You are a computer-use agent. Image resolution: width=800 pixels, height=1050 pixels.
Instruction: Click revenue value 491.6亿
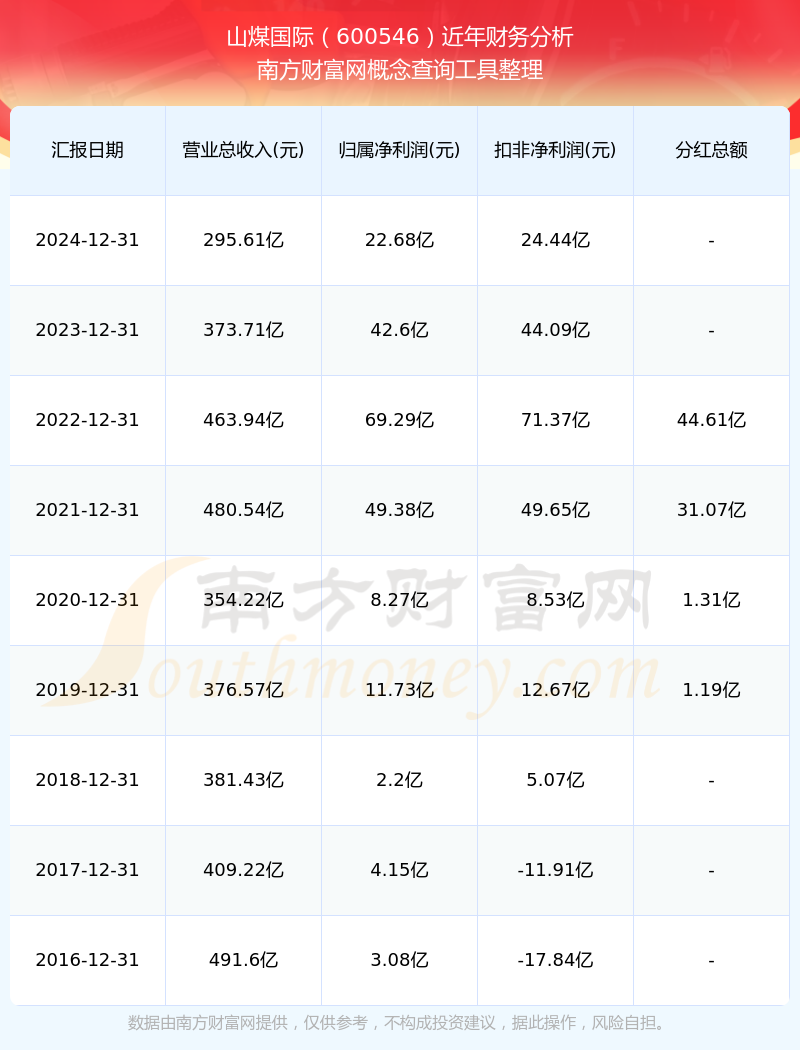pyautogui.click(x=244, y=960)
